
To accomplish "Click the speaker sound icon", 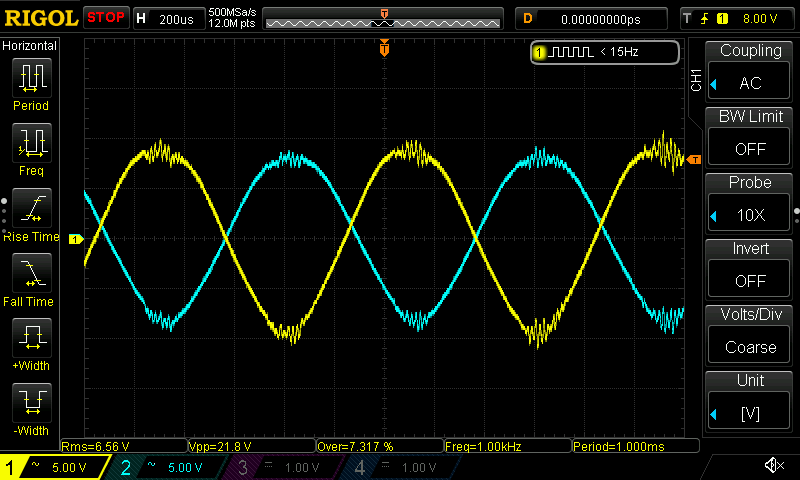I will [x=773, y=466].
